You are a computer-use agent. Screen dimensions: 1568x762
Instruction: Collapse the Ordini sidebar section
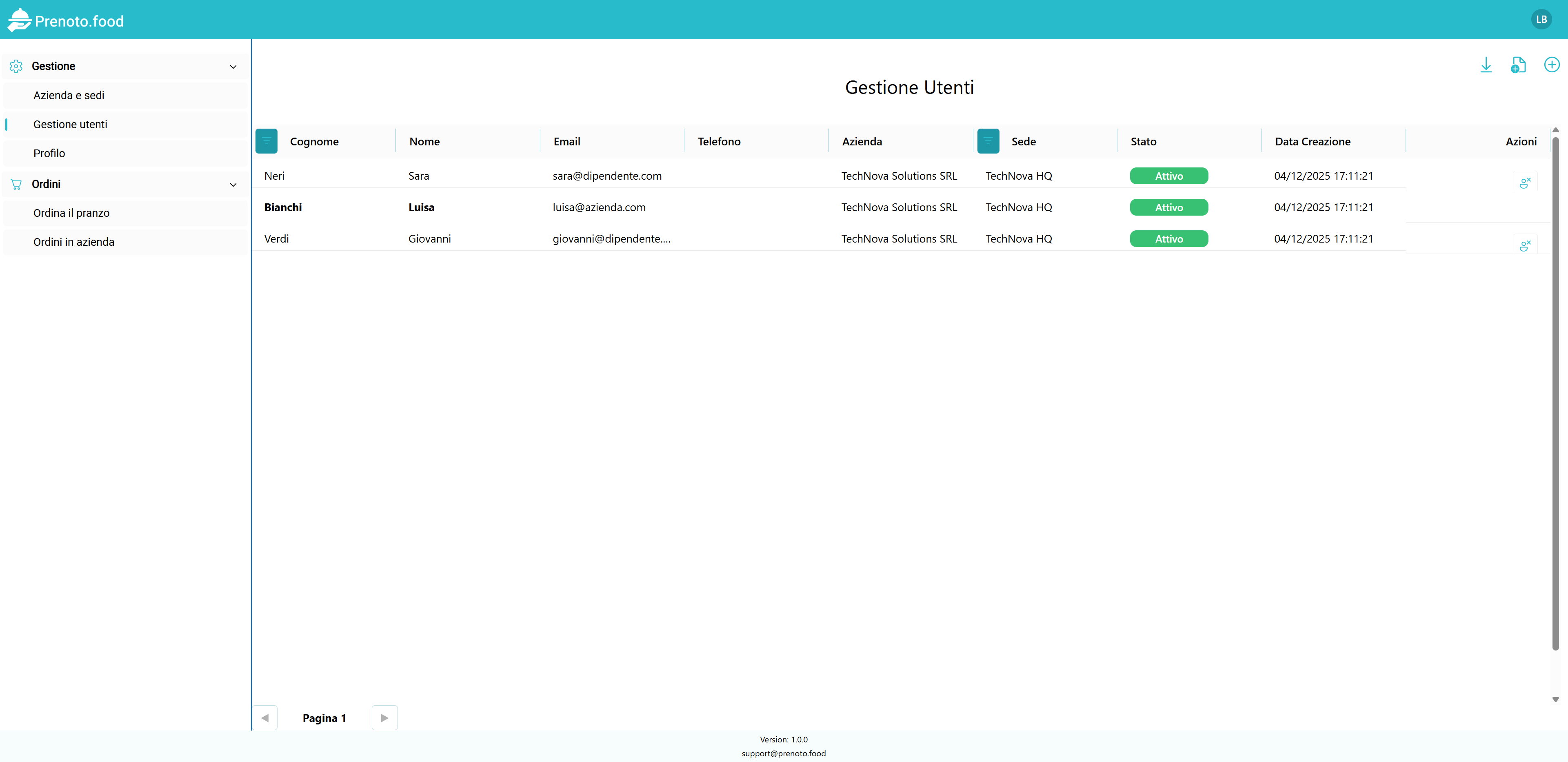pyautogui.click(x=233, y=185)
